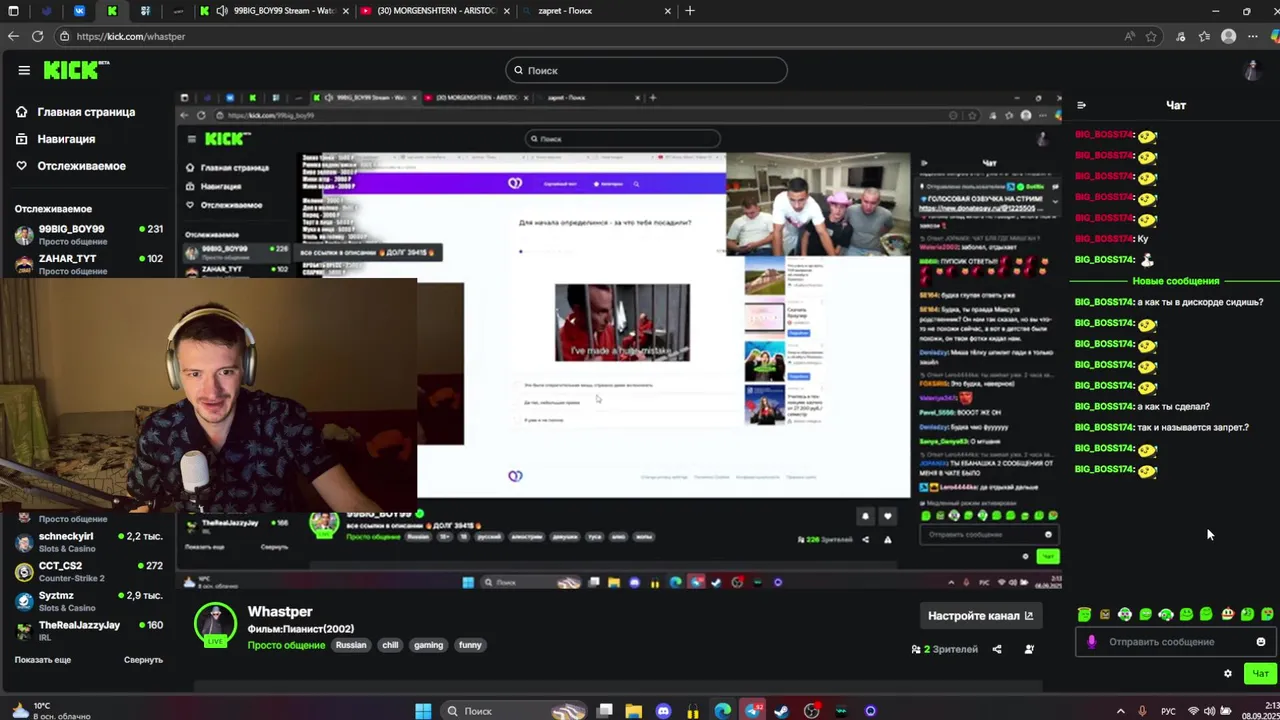The height and width of the screenshot is (720, 1280).
Task: Click the РУС language indicator
Action: pos(1168,711)
